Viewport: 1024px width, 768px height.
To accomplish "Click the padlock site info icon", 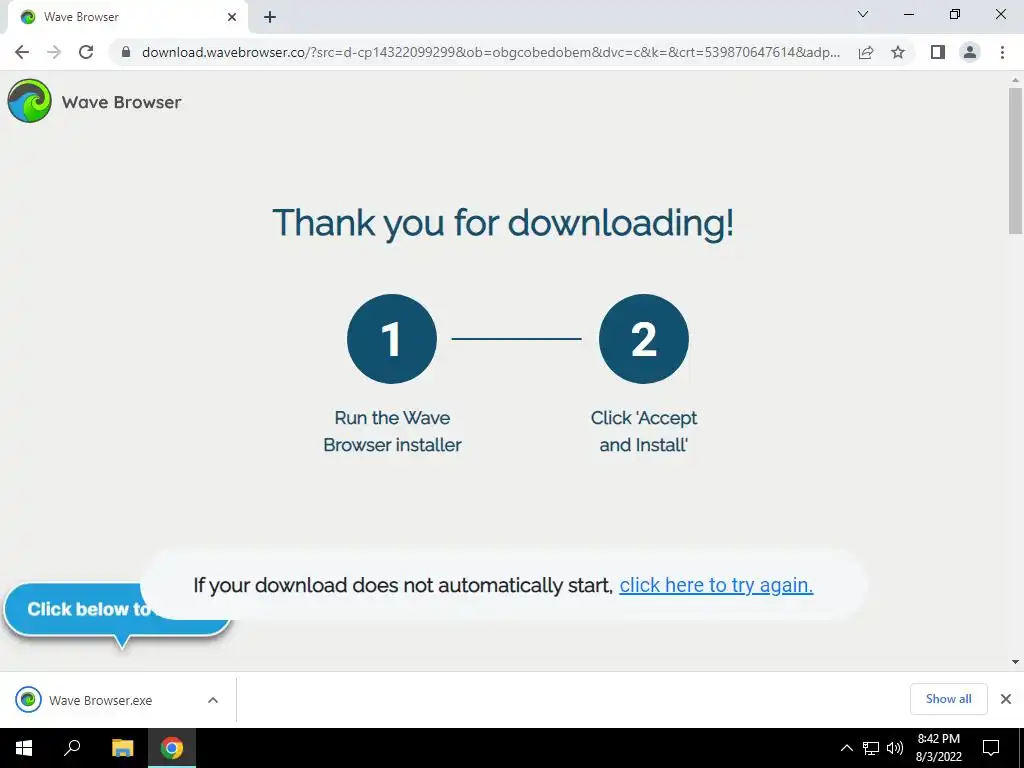I will point(126,52).
